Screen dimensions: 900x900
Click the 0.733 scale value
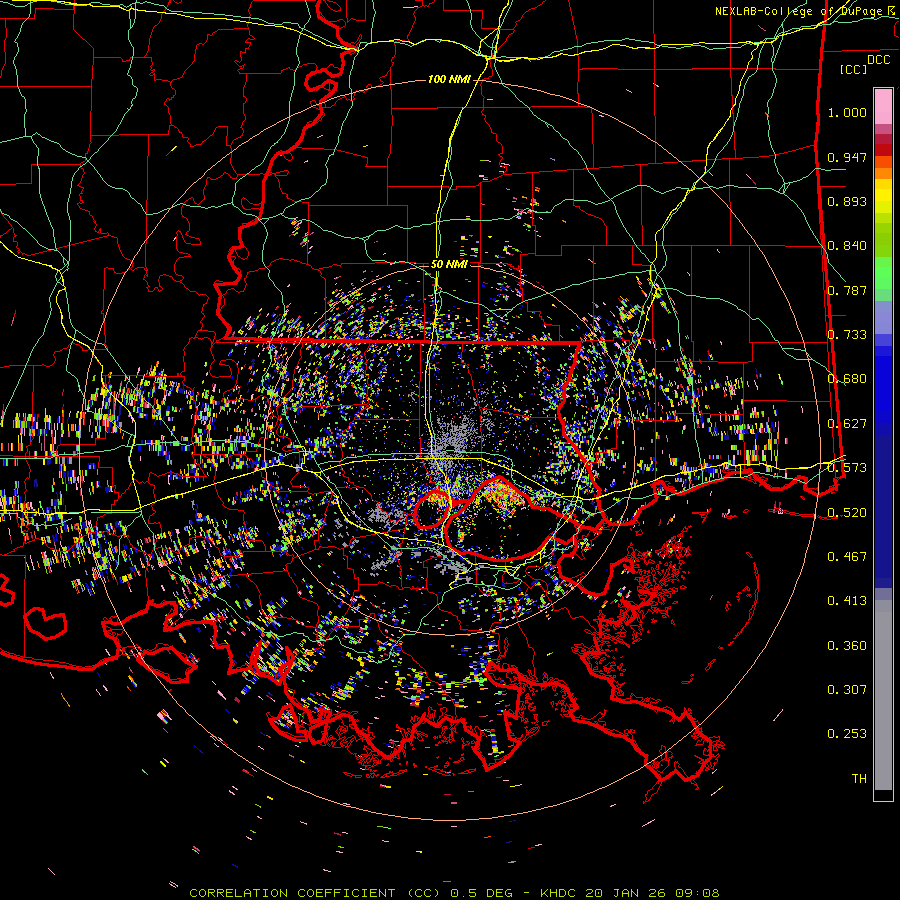[x=847, y=335]
